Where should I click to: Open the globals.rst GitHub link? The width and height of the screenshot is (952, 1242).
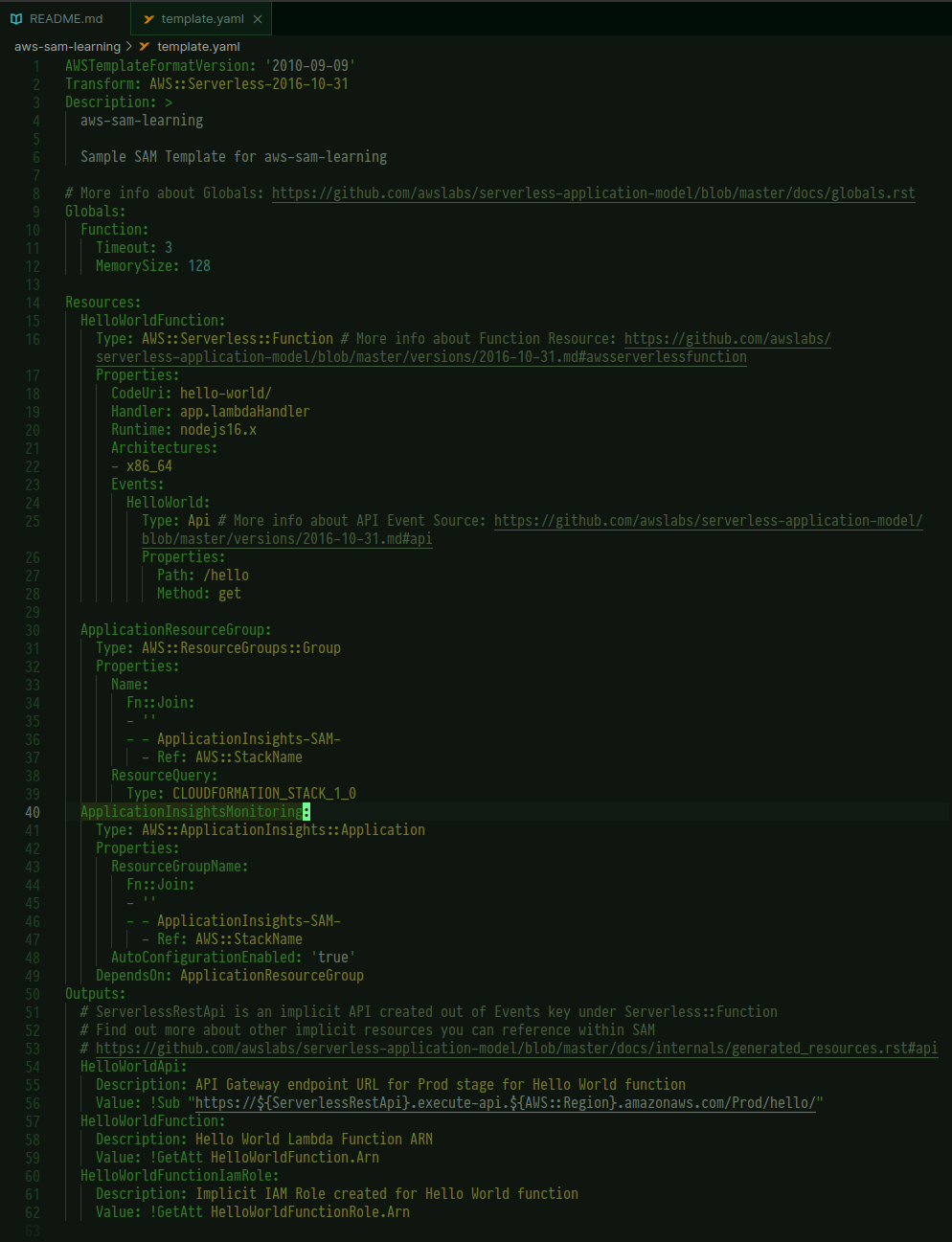coord(593,193)
